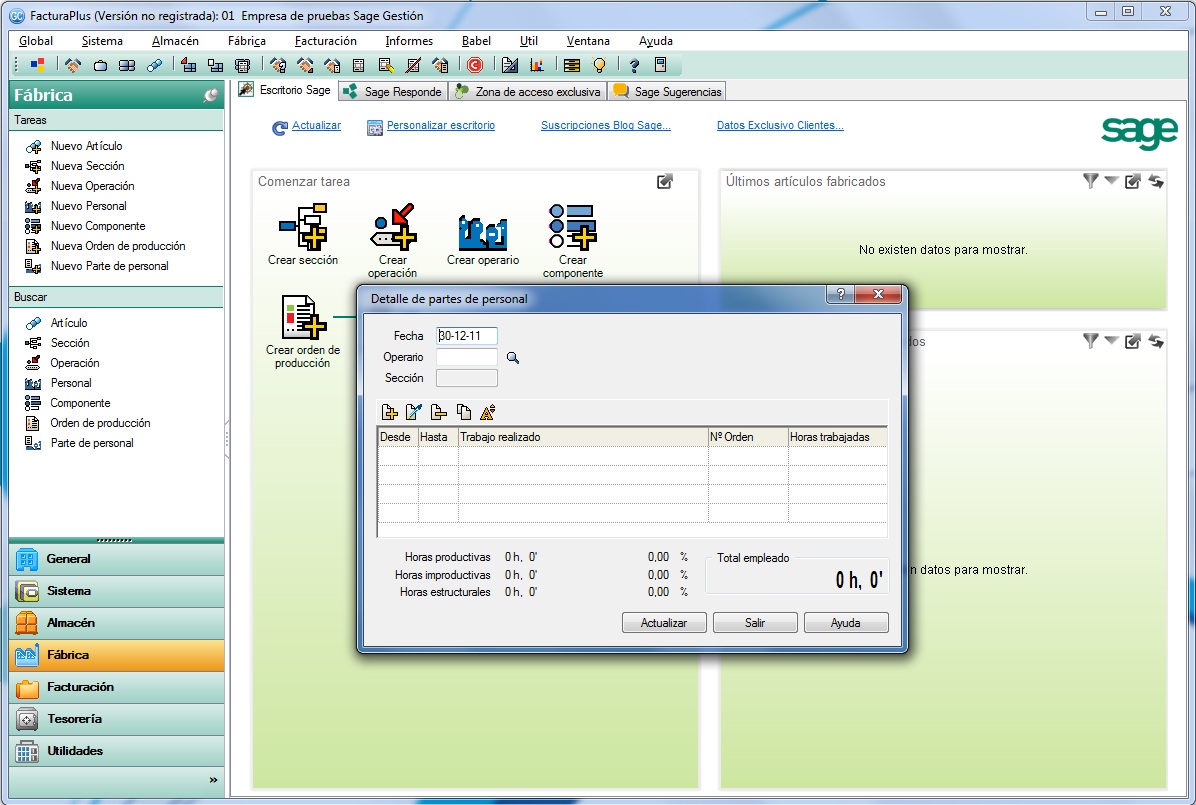
Task: Open the Tesorería section in the sidebar
Action: click(117, 720)
